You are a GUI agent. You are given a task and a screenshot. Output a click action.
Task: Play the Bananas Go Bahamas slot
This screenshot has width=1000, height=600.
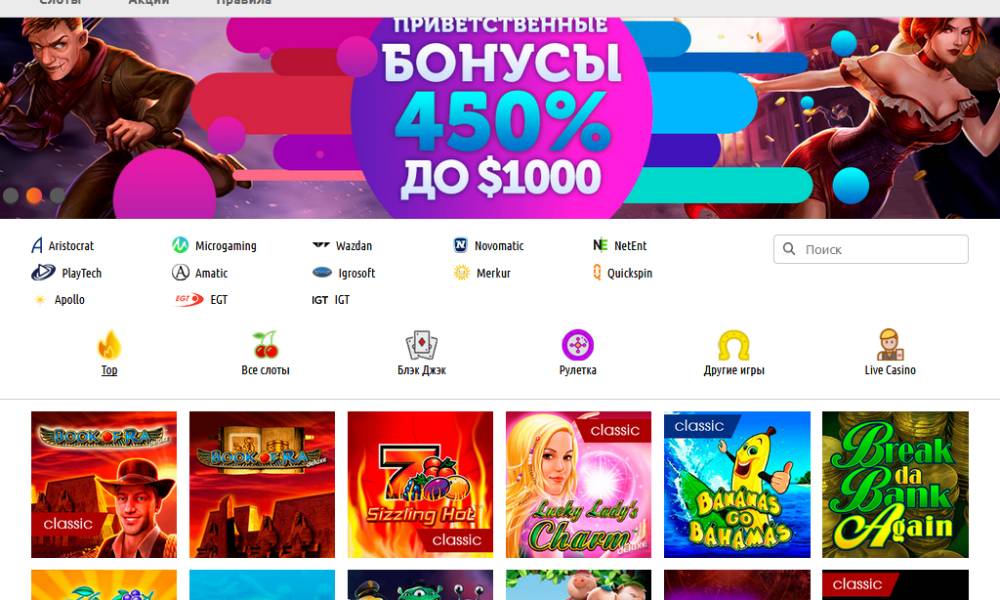[x=737, y=485]
